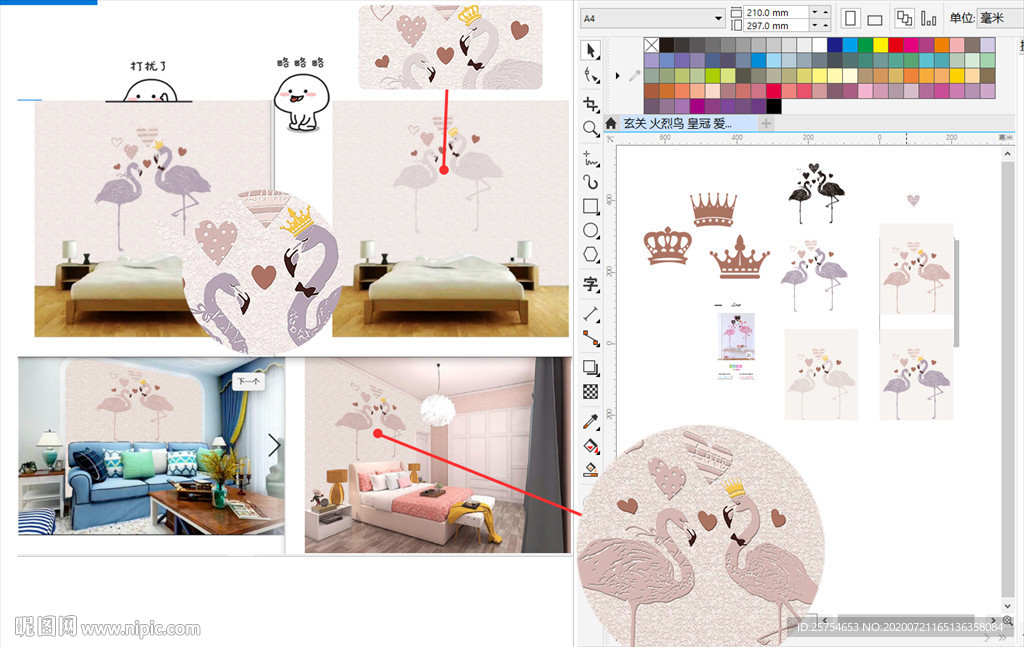Image resolution: width=1024 pixels, height=647 pixels.
Task: Click the next arrow on living room image
Action: [274, 446]
